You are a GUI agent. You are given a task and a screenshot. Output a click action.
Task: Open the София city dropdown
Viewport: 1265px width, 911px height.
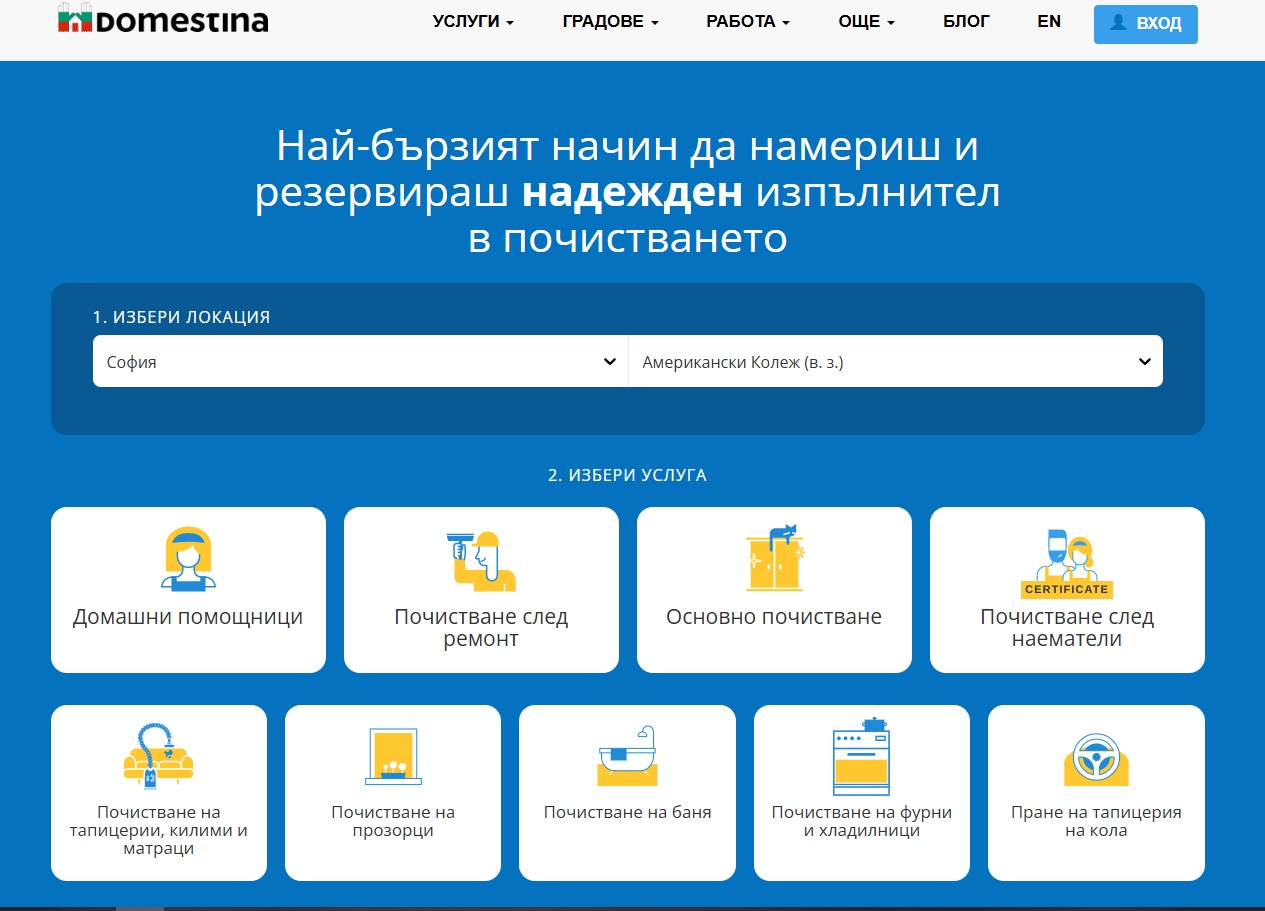360,362
